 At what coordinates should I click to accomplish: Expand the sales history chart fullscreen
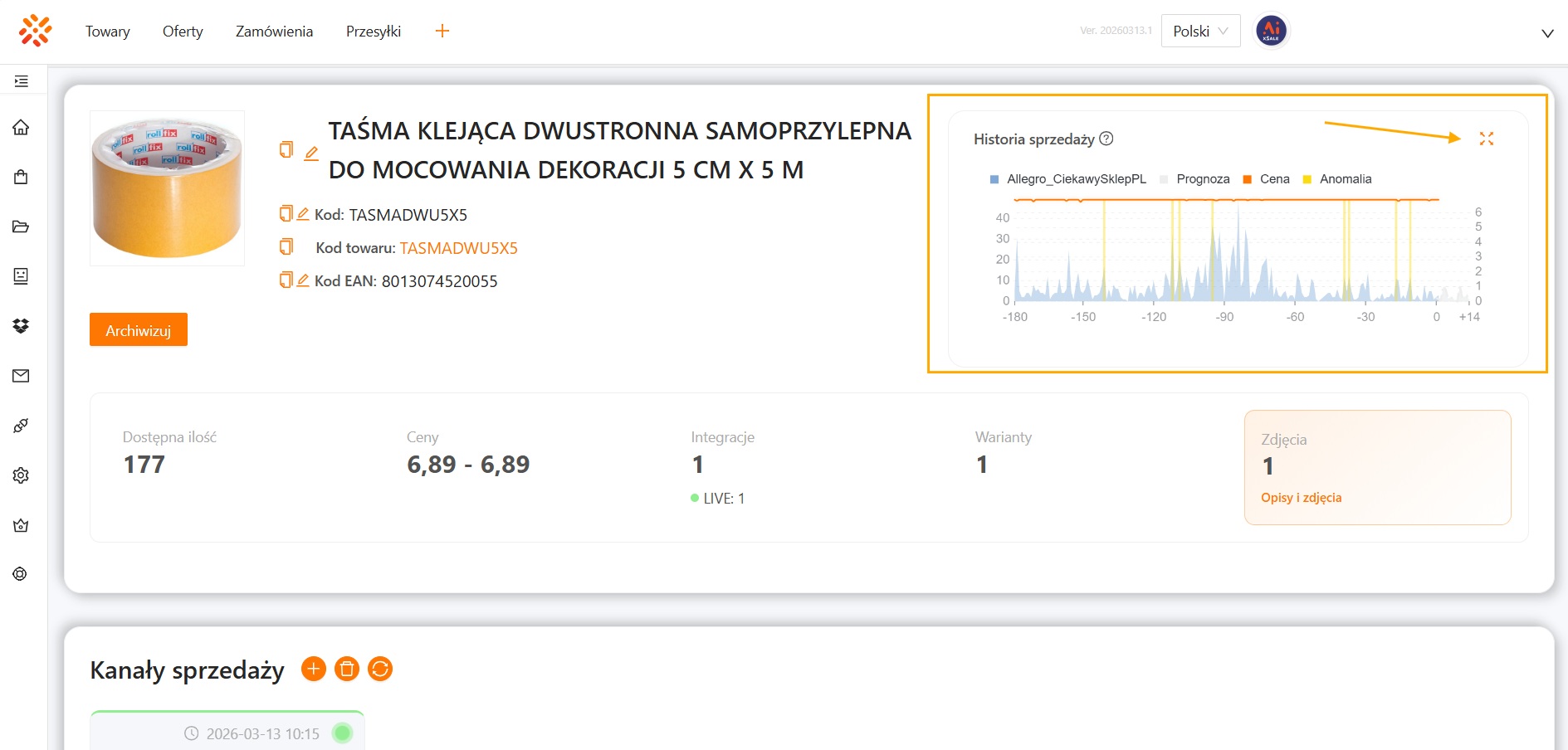click(x=1486, y=139)
